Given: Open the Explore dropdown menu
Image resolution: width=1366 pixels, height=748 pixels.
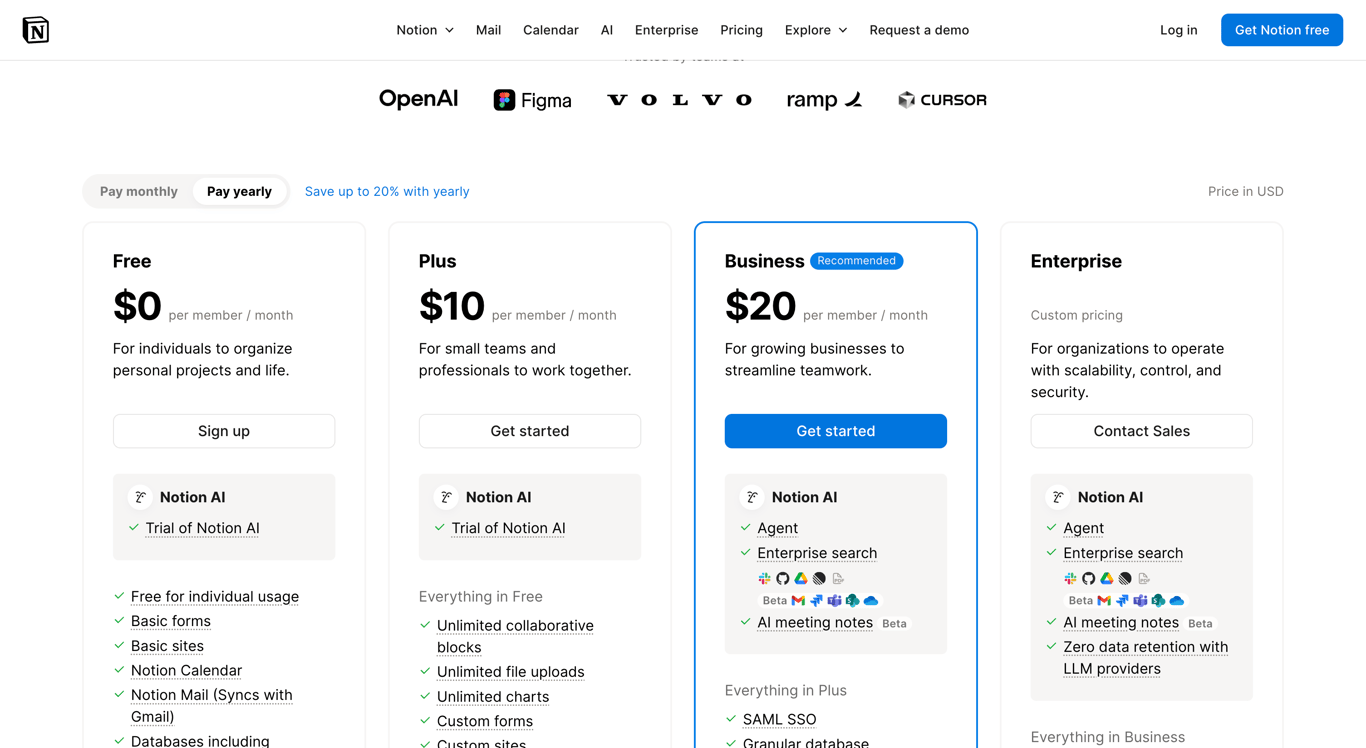Looking at the screenshot, I should point(815,30).
